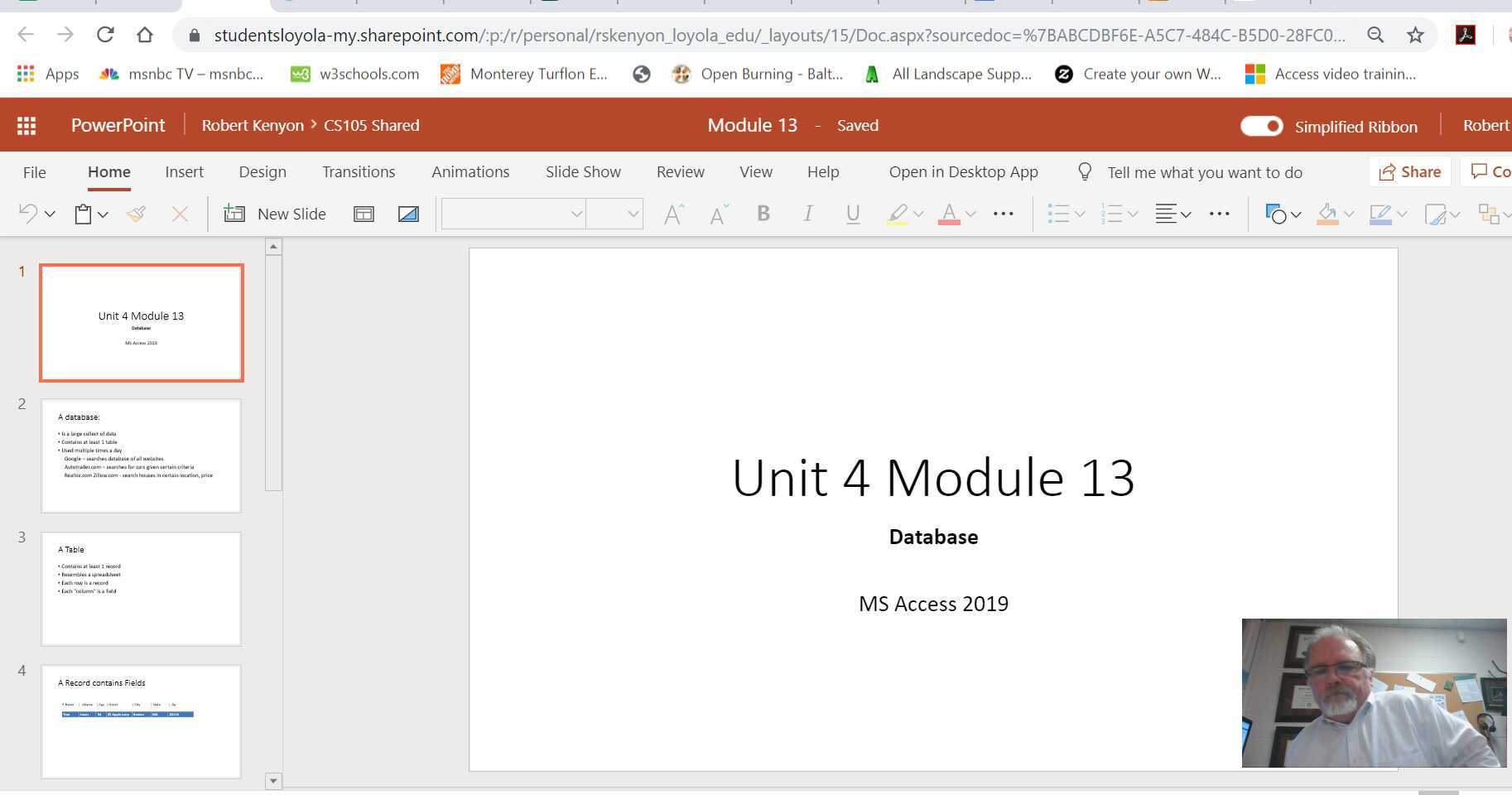Click the Increase Font Size icon

point(674,214)
